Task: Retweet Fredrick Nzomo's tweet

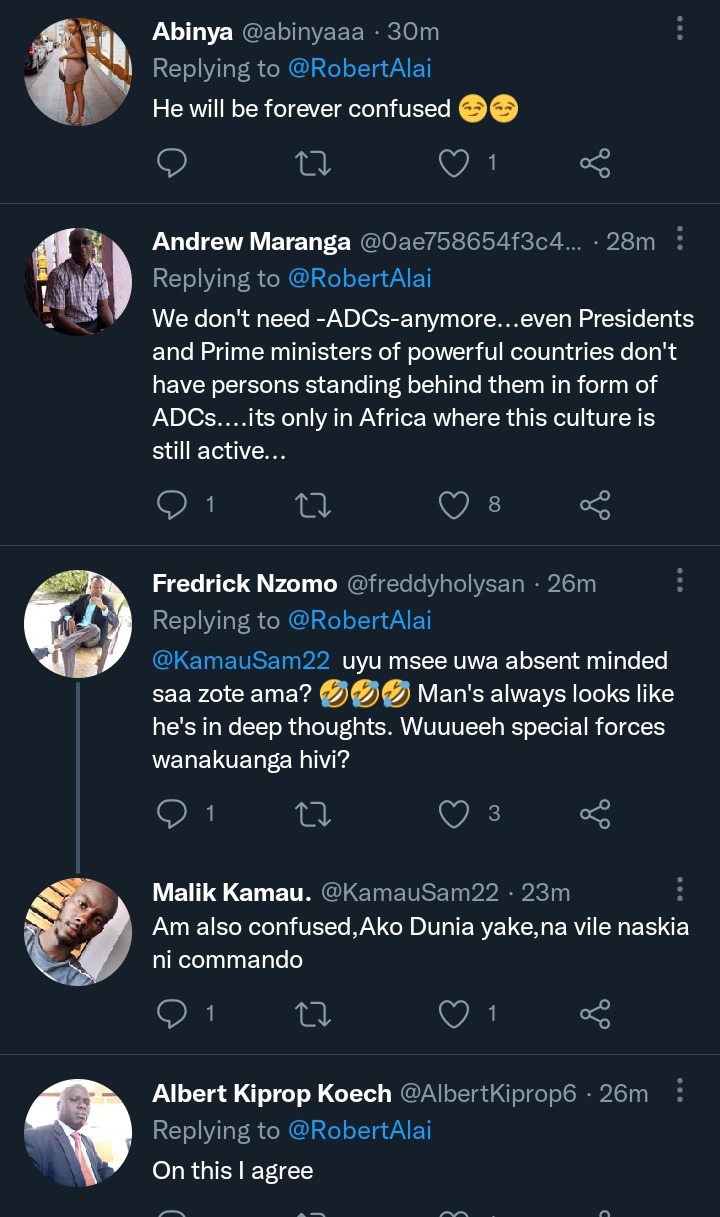Action: (x=313, y=814)
